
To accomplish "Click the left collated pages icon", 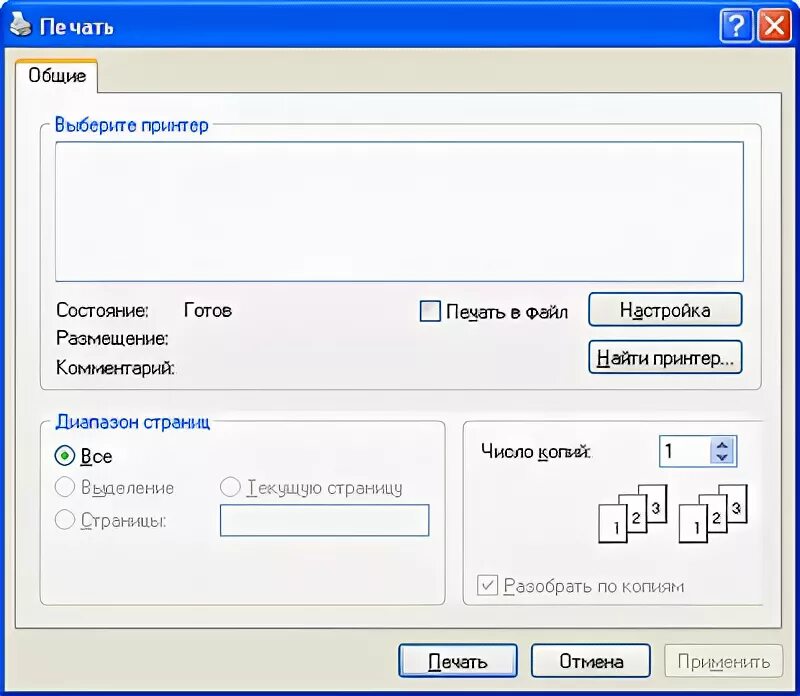I will (x=633, y=513).
